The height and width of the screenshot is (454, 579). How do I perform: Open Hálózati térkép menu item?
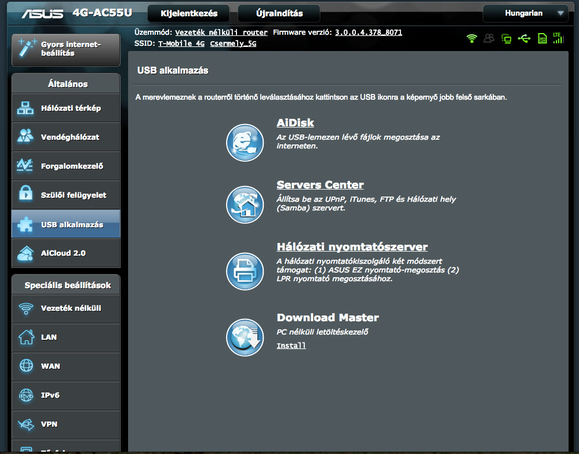pos(66,108)
